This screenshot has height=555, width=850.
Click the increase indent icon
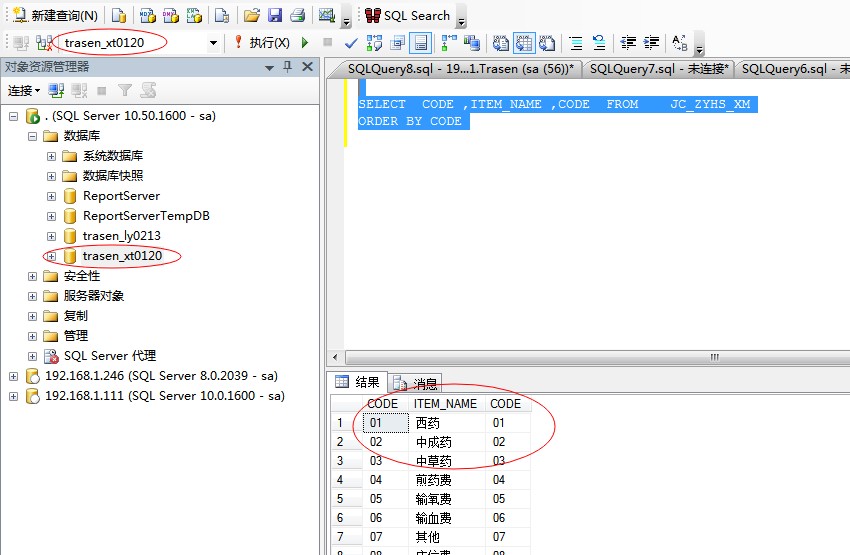651,43
